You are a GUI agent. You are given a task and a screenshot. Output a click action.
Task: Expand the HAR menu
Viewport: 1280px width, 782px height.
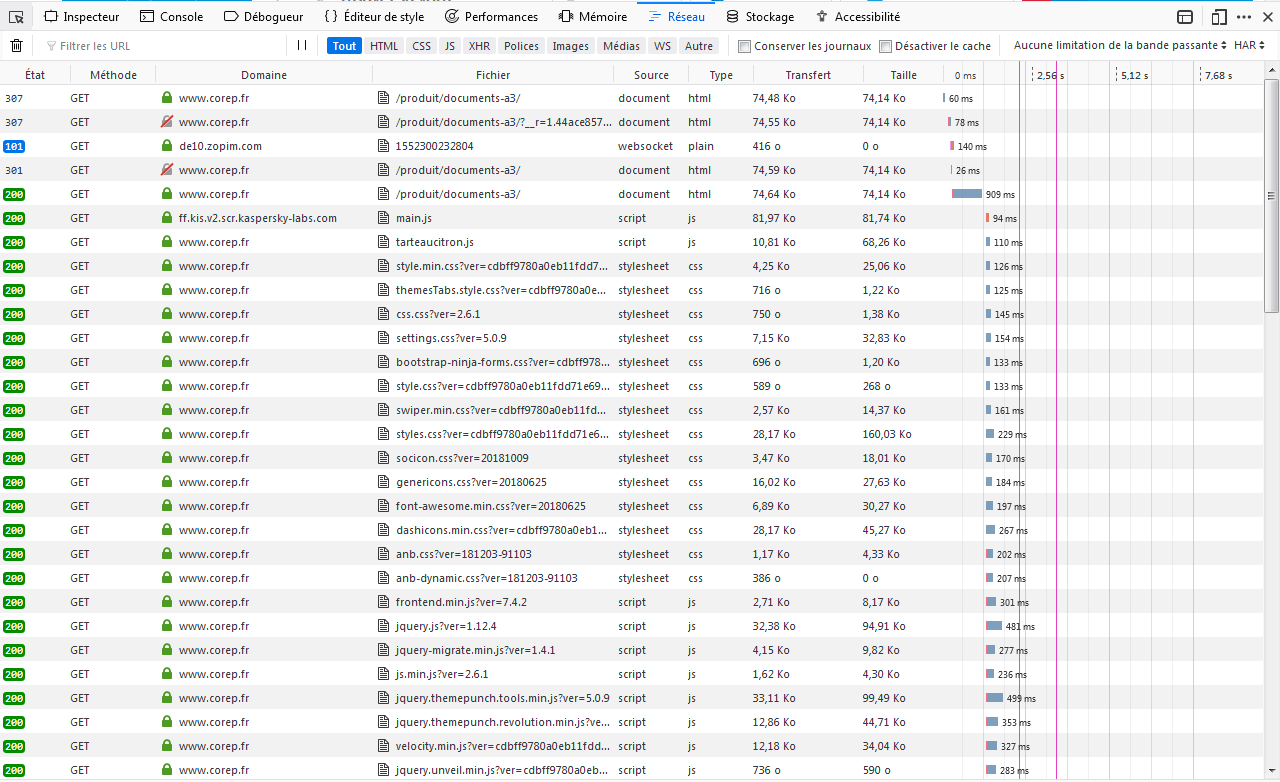(1249, 46)
